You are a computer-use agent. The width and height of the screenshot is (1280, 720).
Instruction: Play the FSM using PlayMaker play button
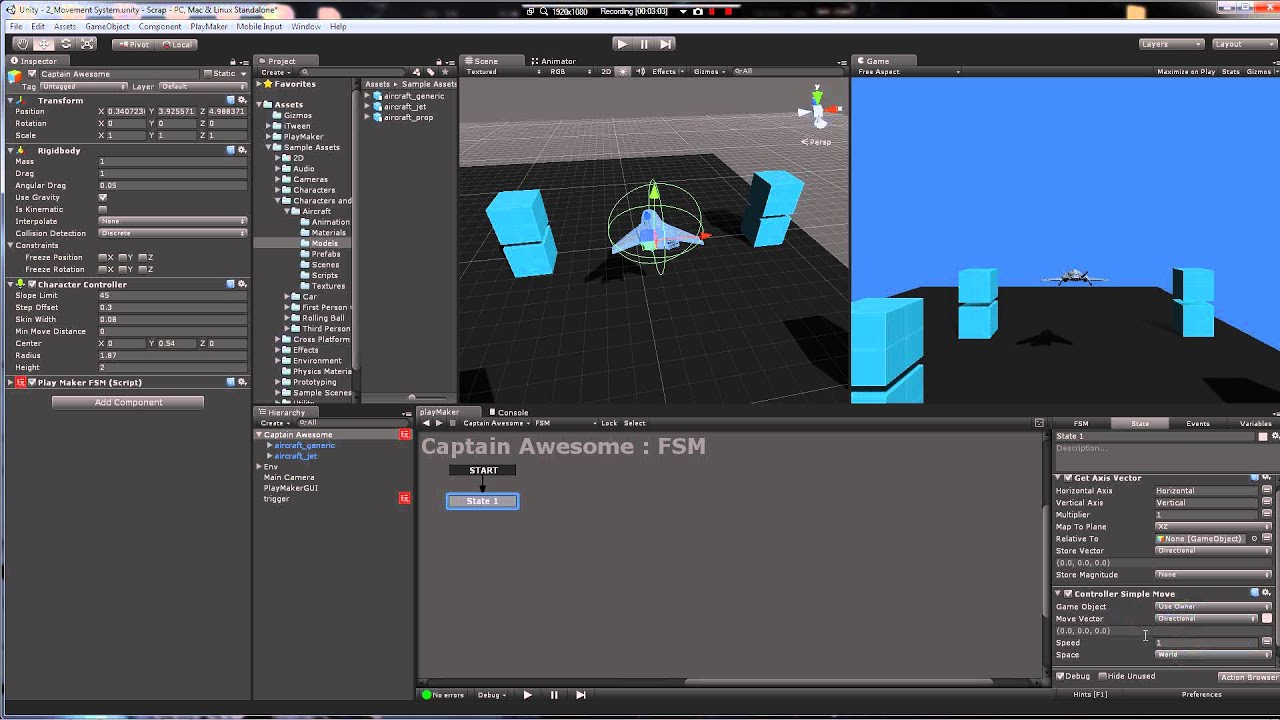[527, 695]
